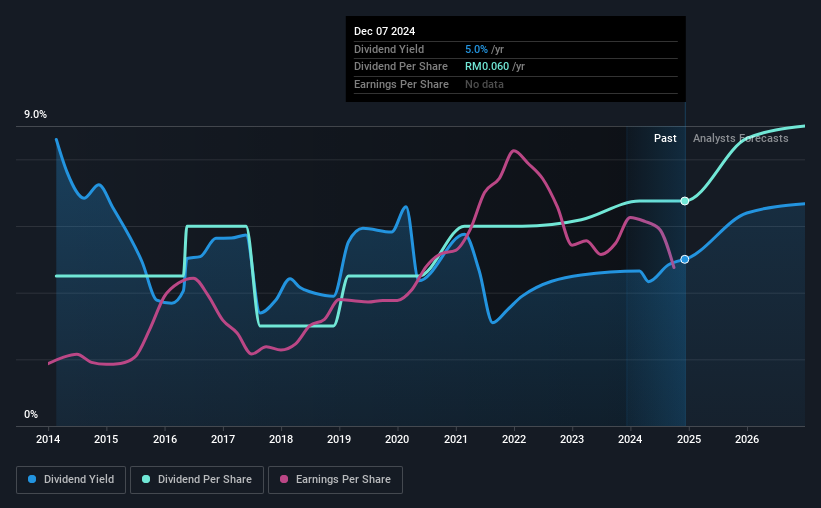
Task: Toggle the Earnings Per Share legend button
Action: point(335,480)
